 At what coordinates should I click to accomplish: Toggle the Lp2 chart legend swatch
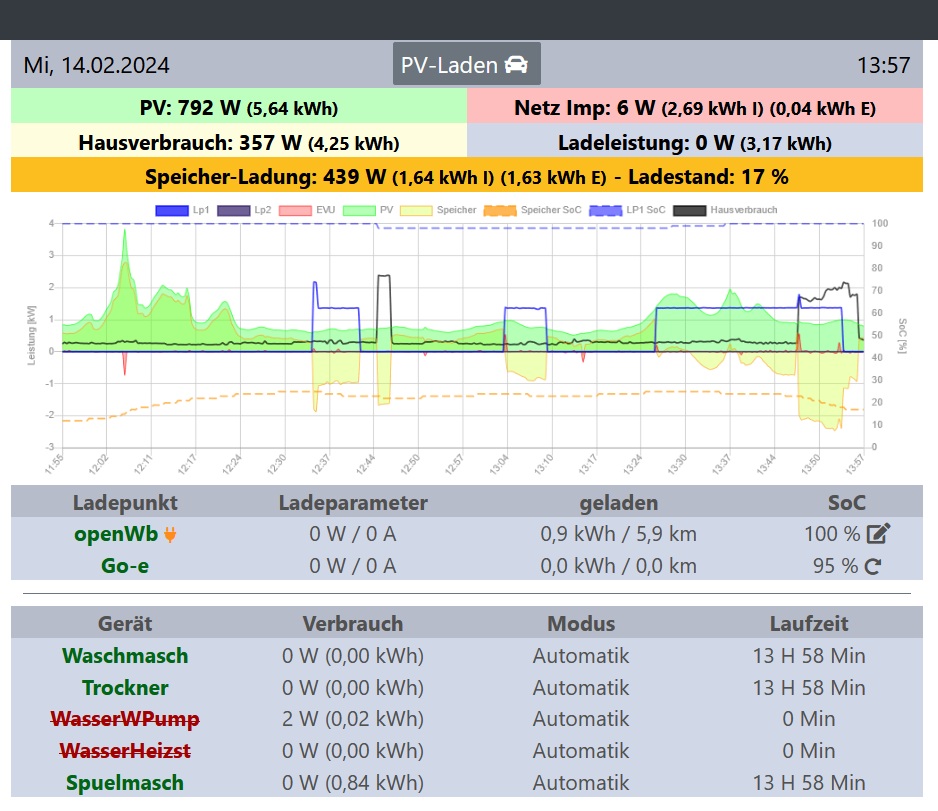tap(234, 211)
